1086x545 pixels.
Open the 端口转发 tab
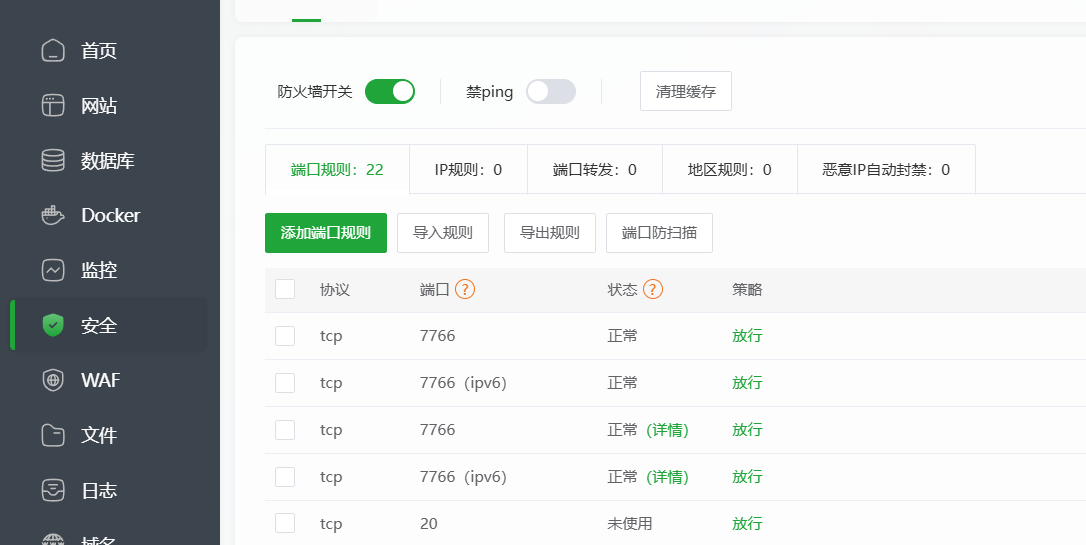tap(594, 169)
